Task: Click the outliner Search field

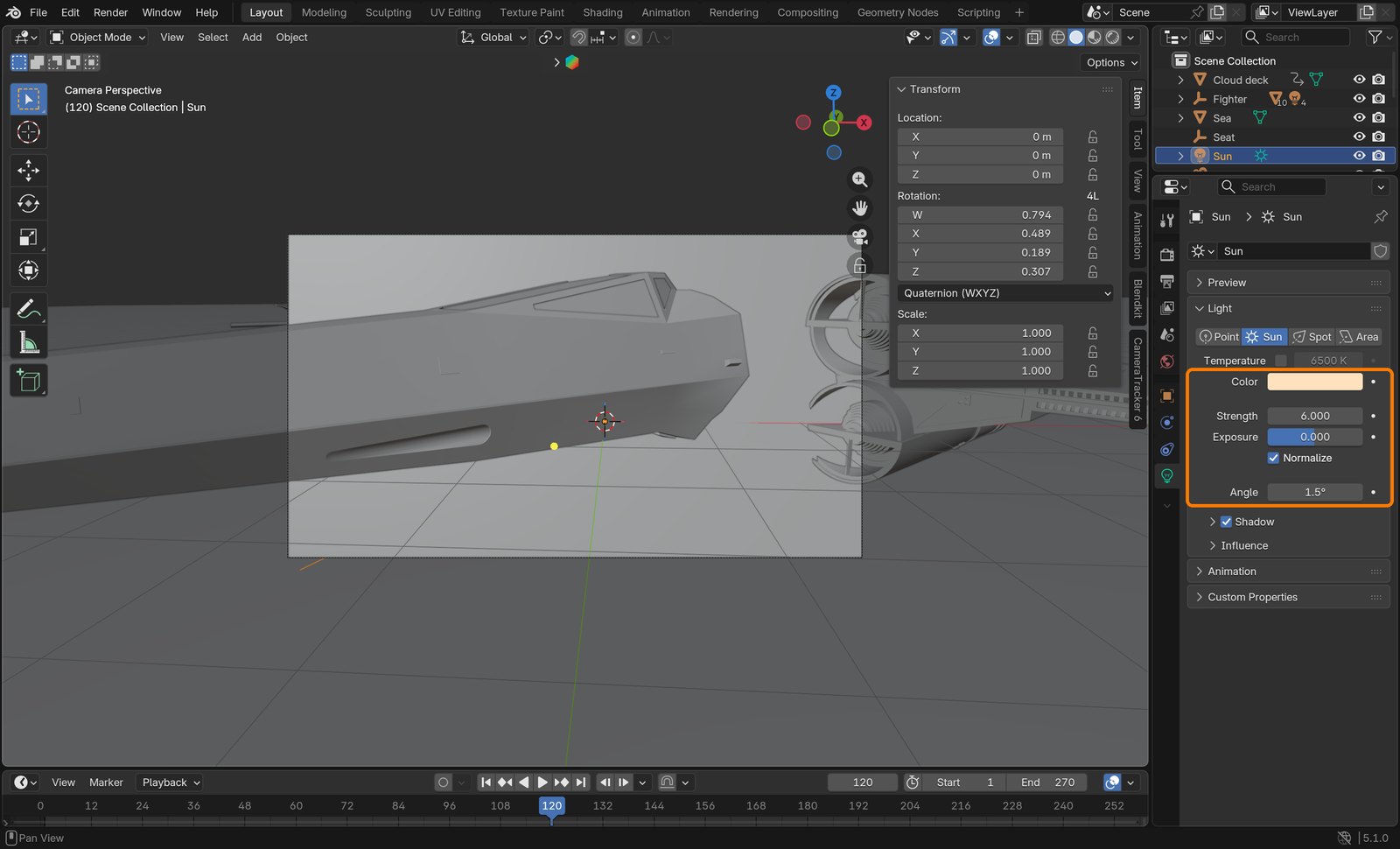Action: tap(1296, 38)
